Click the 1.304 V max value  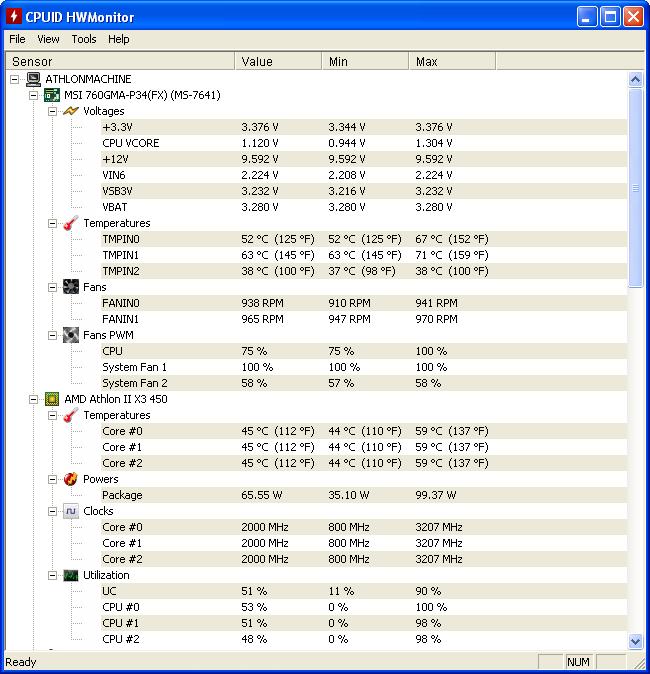click(434, 143)
